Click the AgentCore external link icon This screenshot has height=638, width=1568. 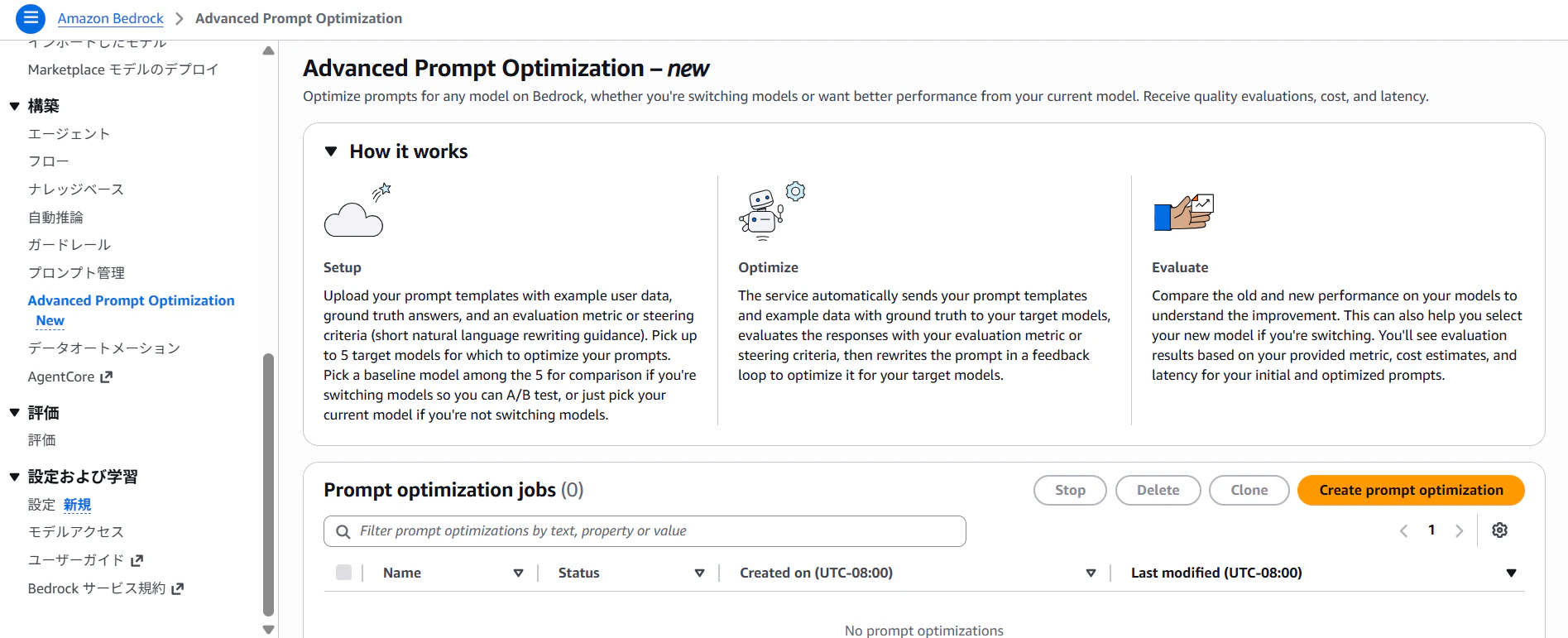pos(106,377)
